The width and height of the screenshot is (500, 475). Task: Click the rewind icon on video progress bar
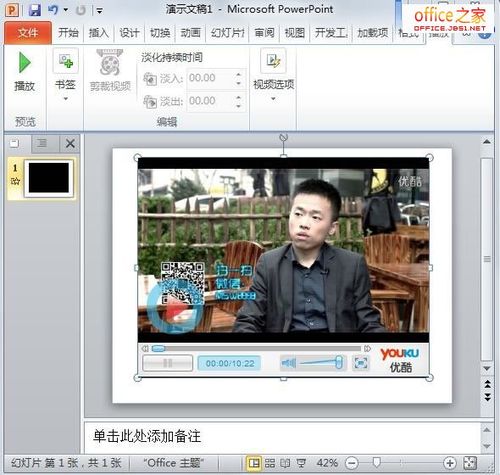click(145, 349)
